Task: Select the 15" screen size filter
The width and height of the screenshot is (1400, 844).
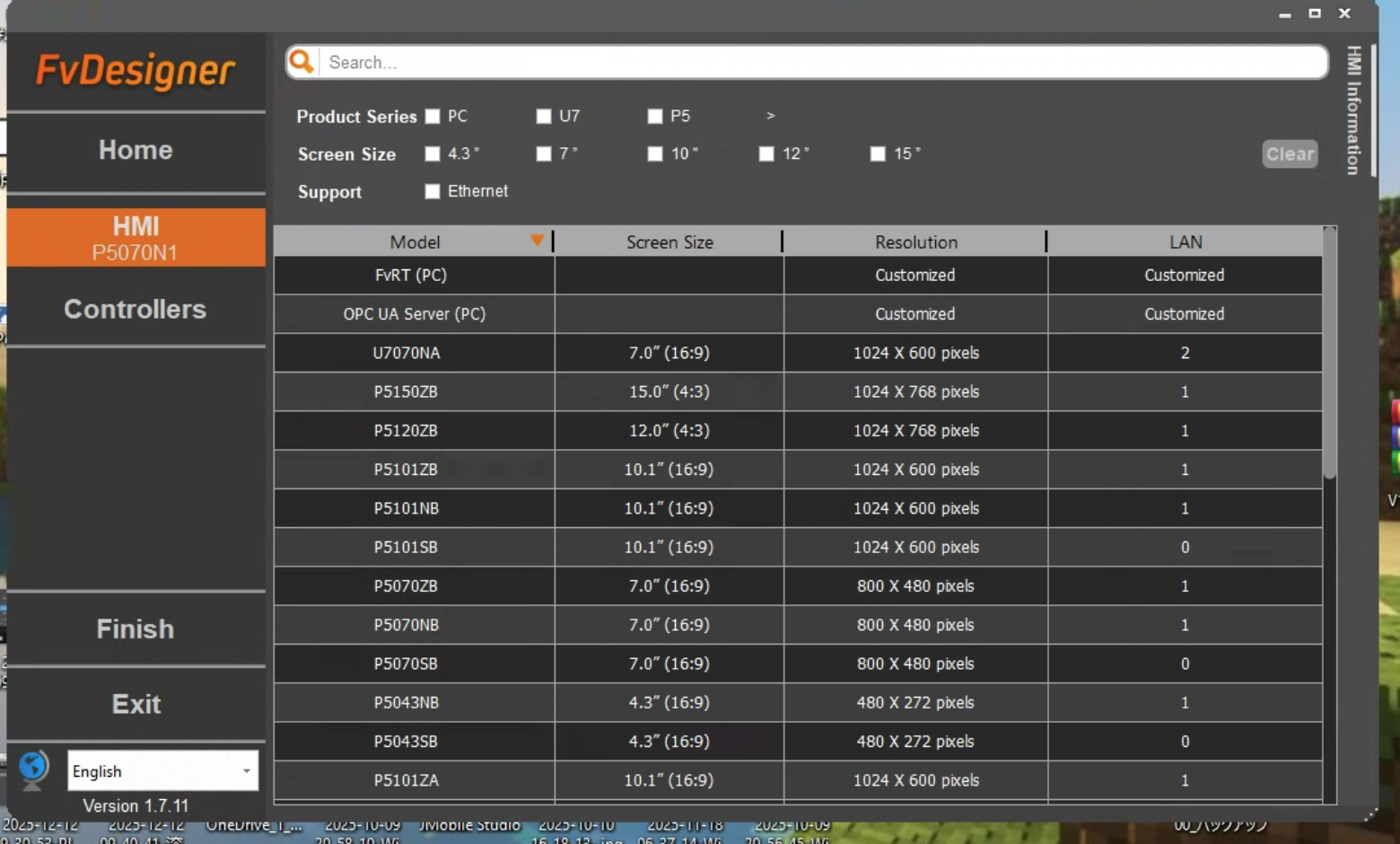Action: tap(878, 154)
